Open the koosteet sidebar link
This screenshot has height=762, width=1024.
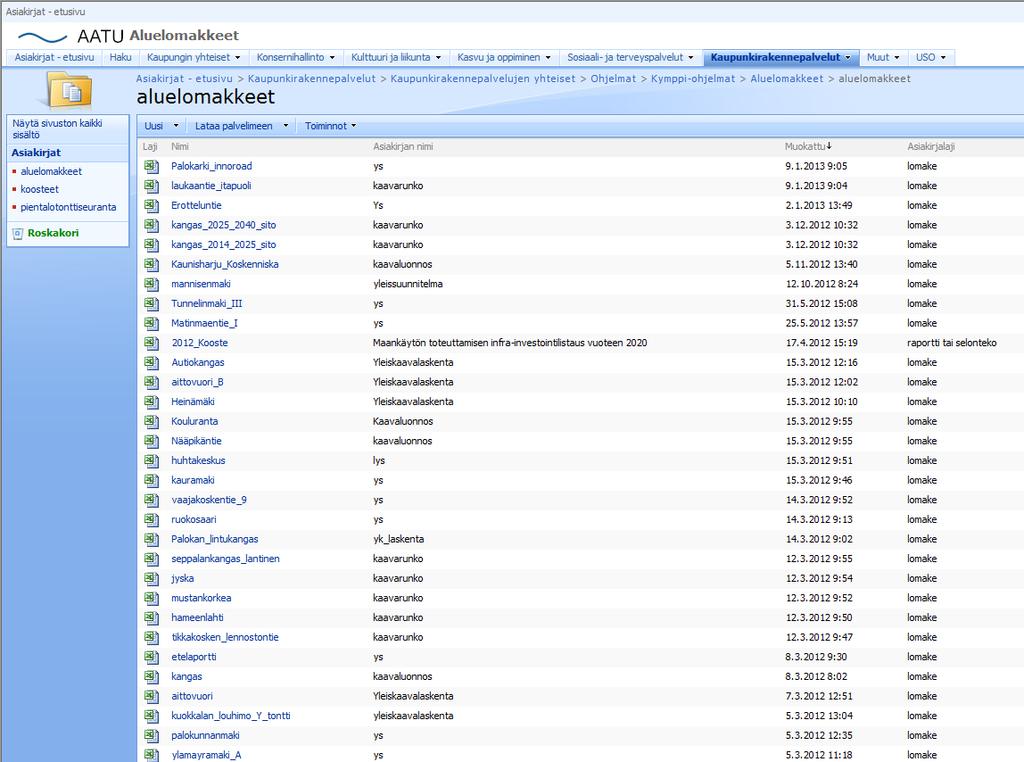[39, 189]
